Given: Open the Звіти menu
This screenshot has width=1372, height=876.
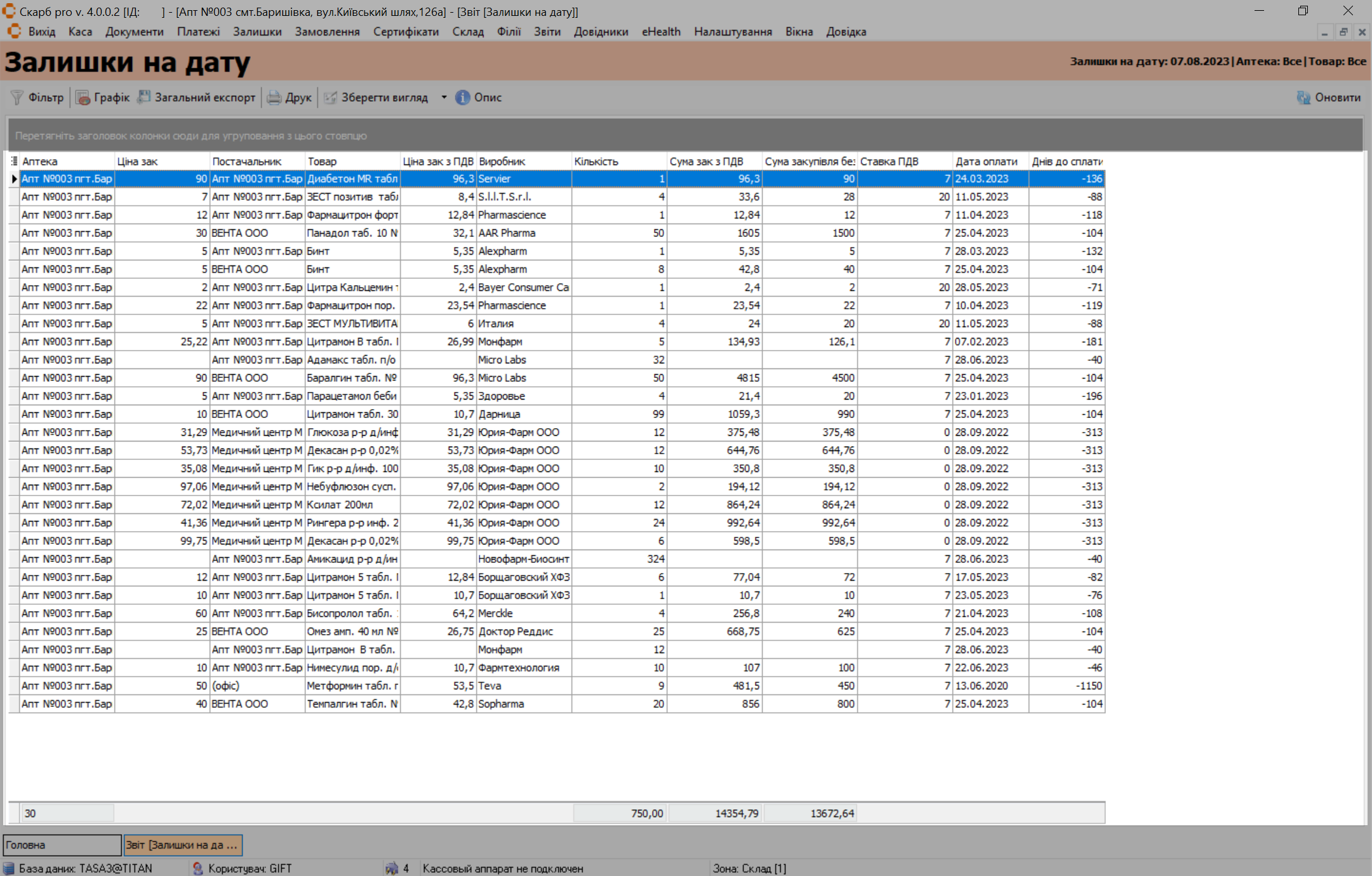Looking at the screenshot, I should (x=547, y=32).
